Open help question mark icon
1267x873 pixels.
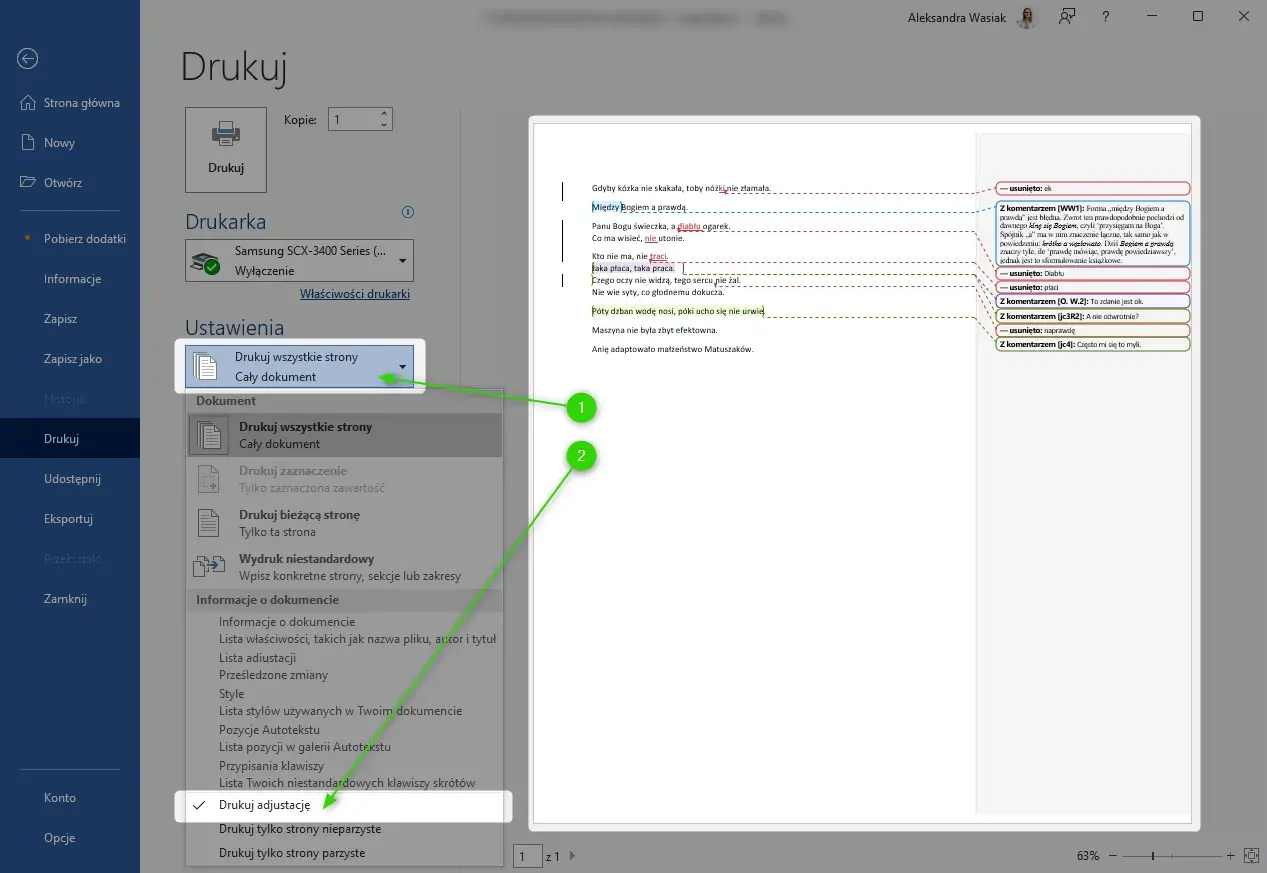[x=1106, y=16]
